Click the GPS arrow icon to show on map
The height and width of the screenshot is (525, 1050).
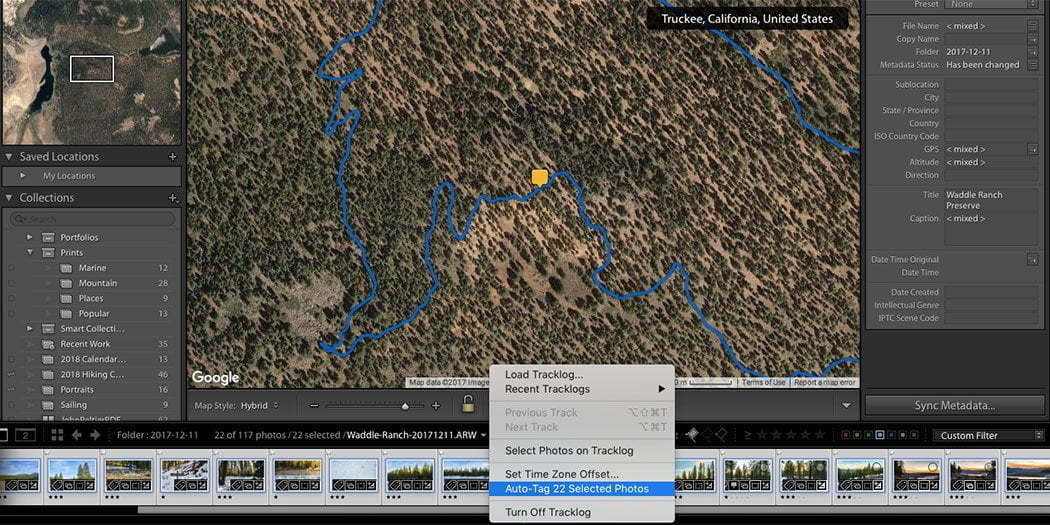[1033, 149]
